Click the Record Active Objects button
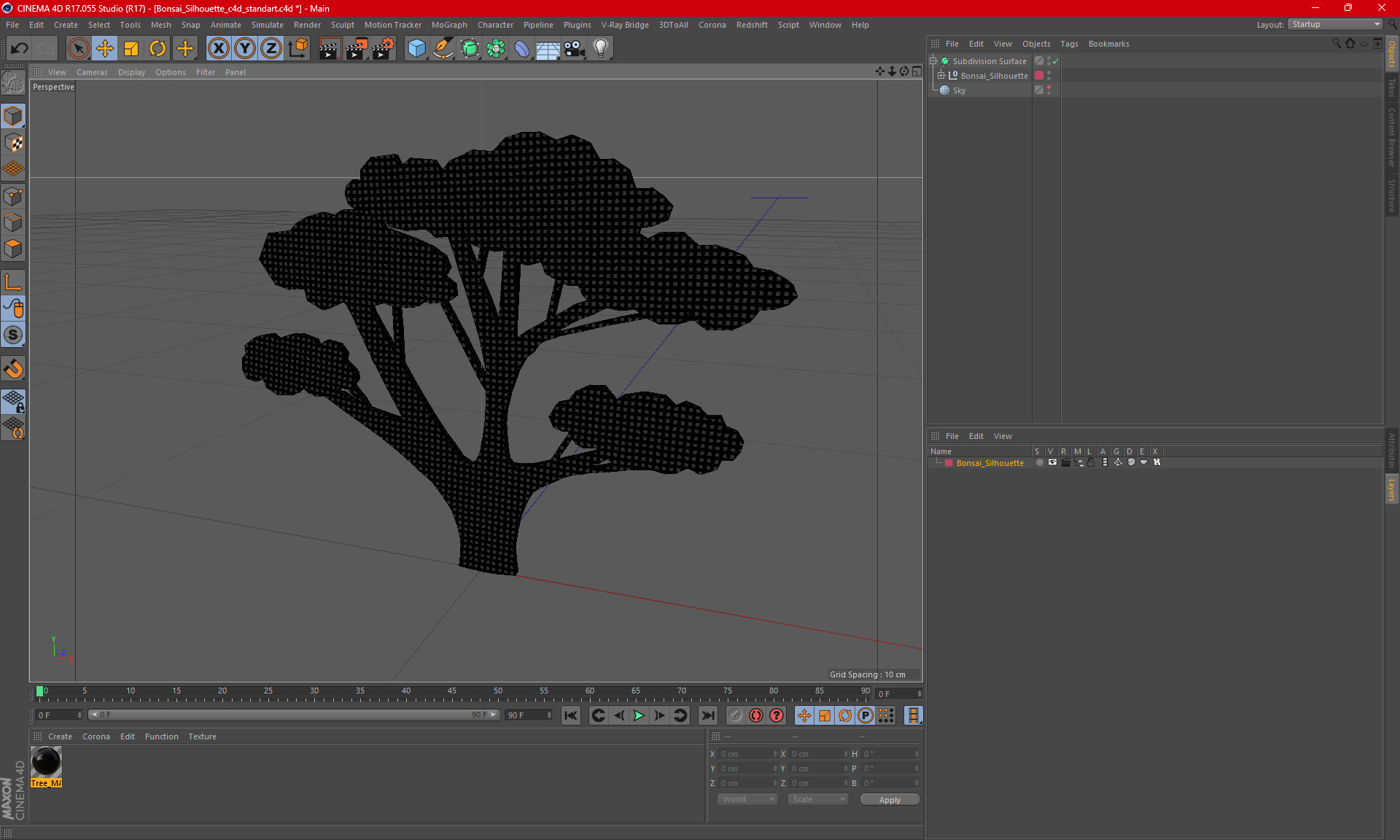 [736, 715]
